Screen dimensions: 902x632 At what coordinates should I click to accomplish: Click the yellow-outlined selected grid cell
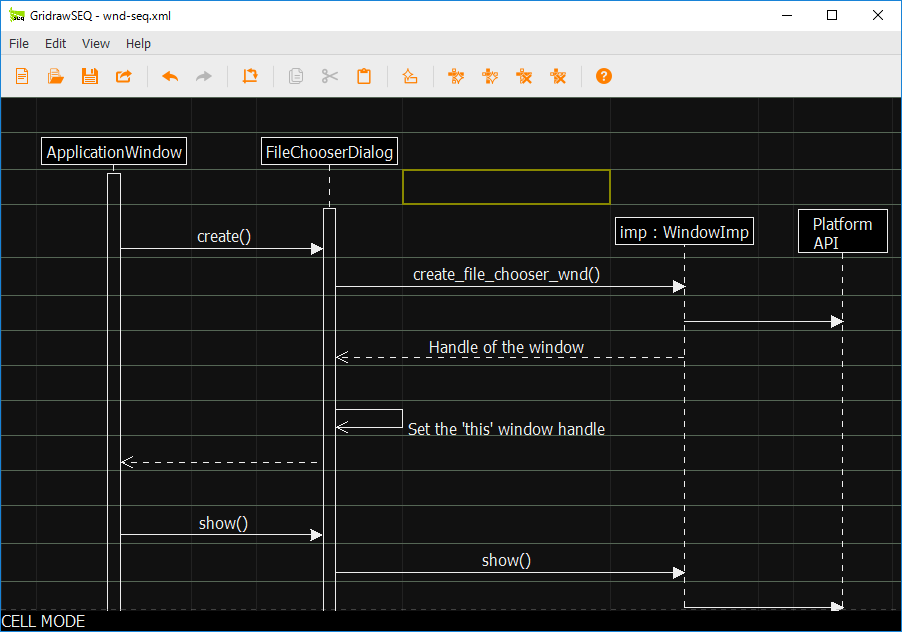tap(506, 187)
